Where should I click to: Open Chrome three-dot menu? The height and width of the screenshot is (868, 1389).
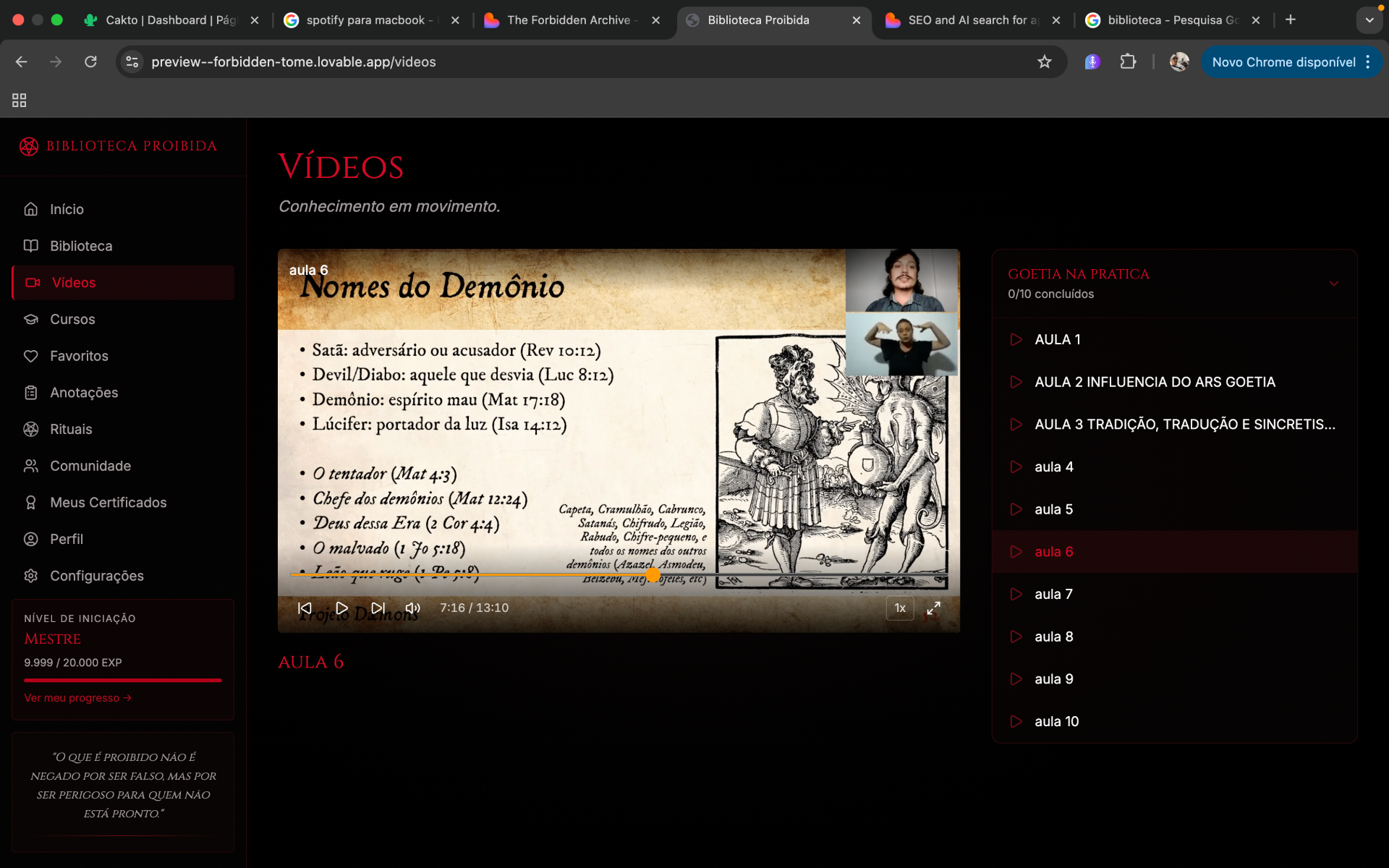[1368, 62]
